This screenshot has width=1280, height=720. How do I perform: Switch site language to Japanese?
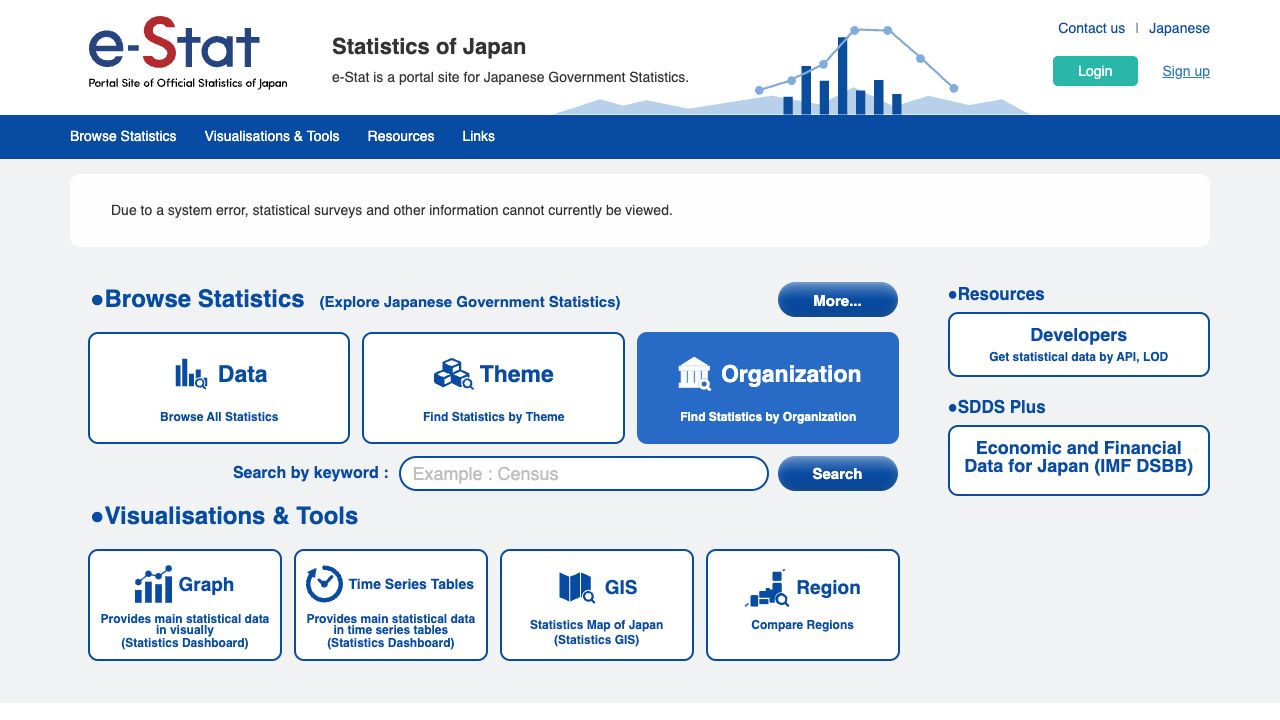click(1179, 29)
